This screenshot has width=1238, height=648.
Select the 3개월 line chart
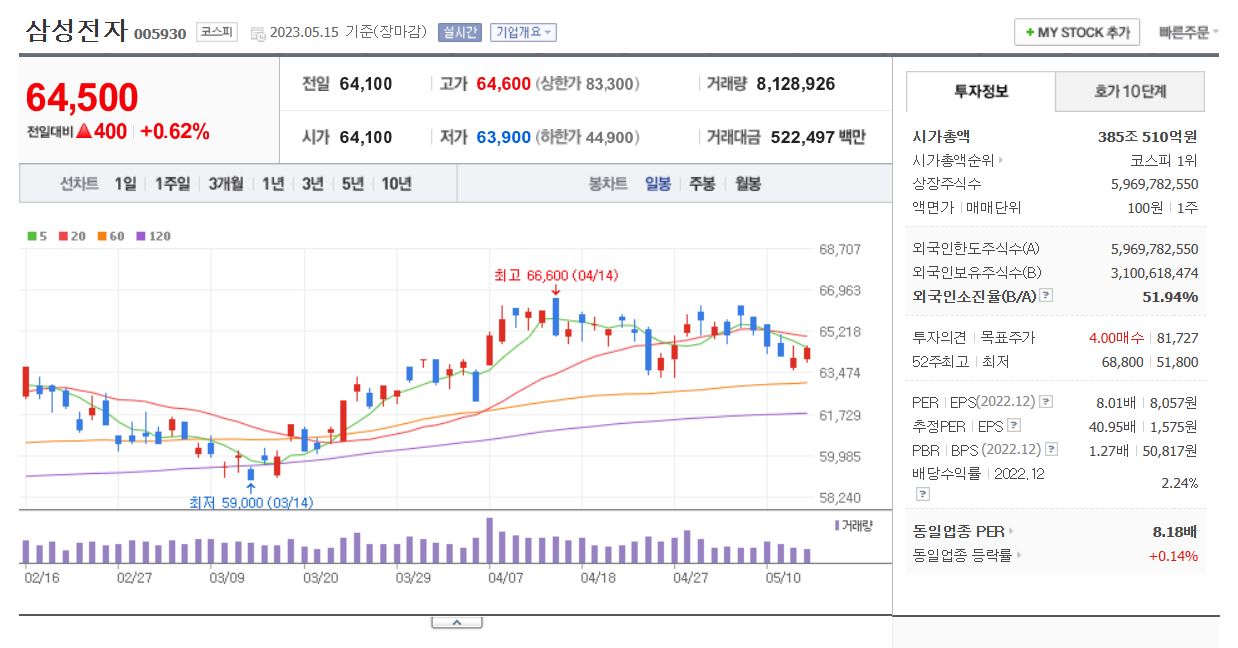point(226,184)
